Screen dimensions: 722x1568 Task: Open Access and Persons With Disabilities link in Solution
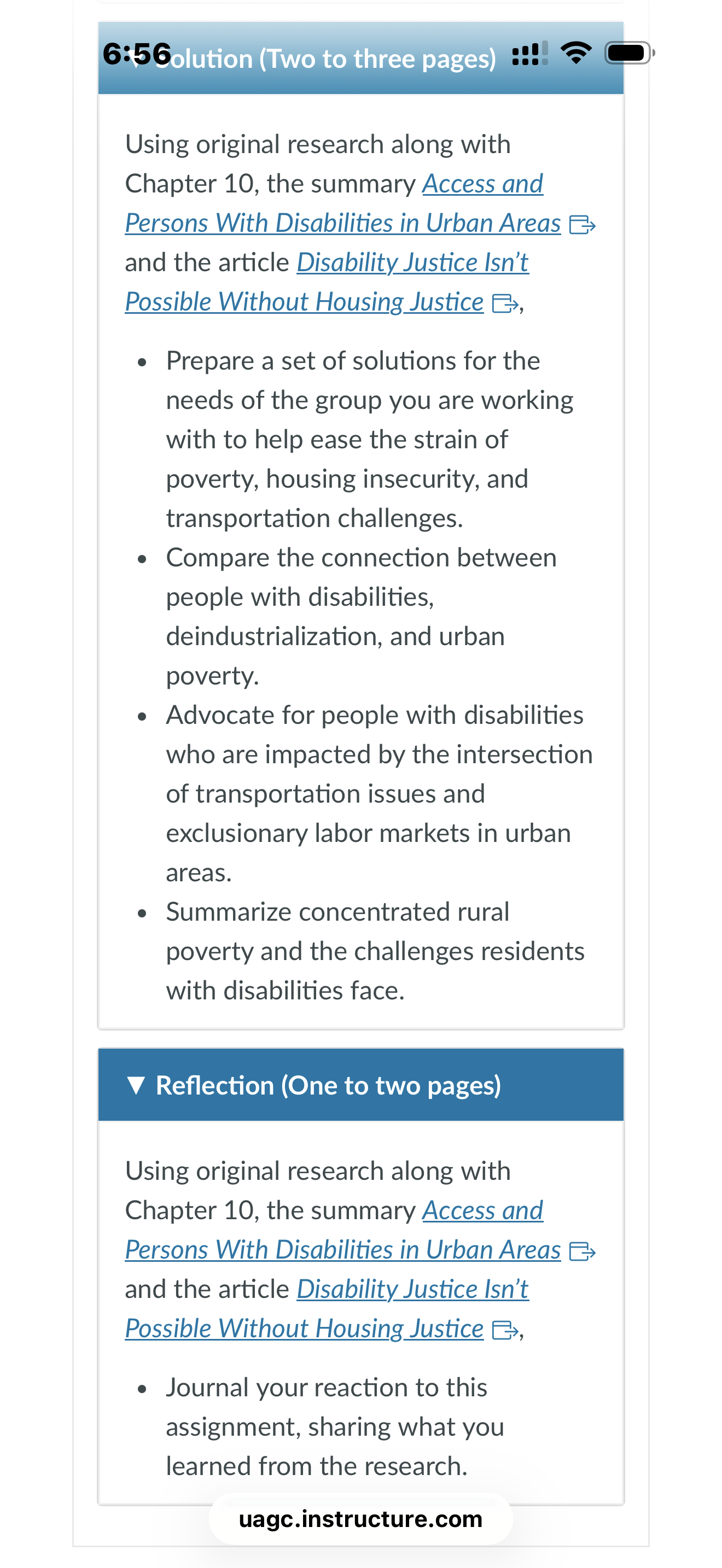343,203
